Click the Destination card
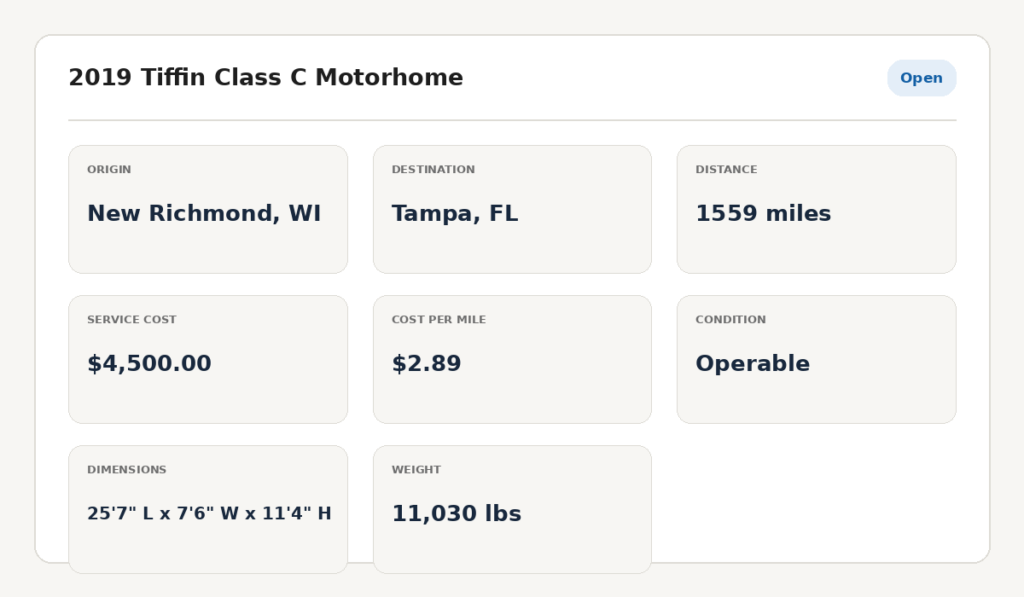Screen dimensions: 1024x597 click(x=512, y=209)
